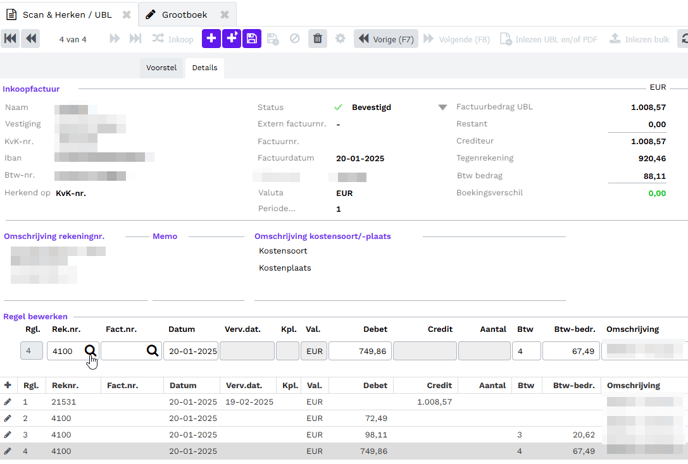
Task: Click Memo section heading
Action: tap(165, 236)
